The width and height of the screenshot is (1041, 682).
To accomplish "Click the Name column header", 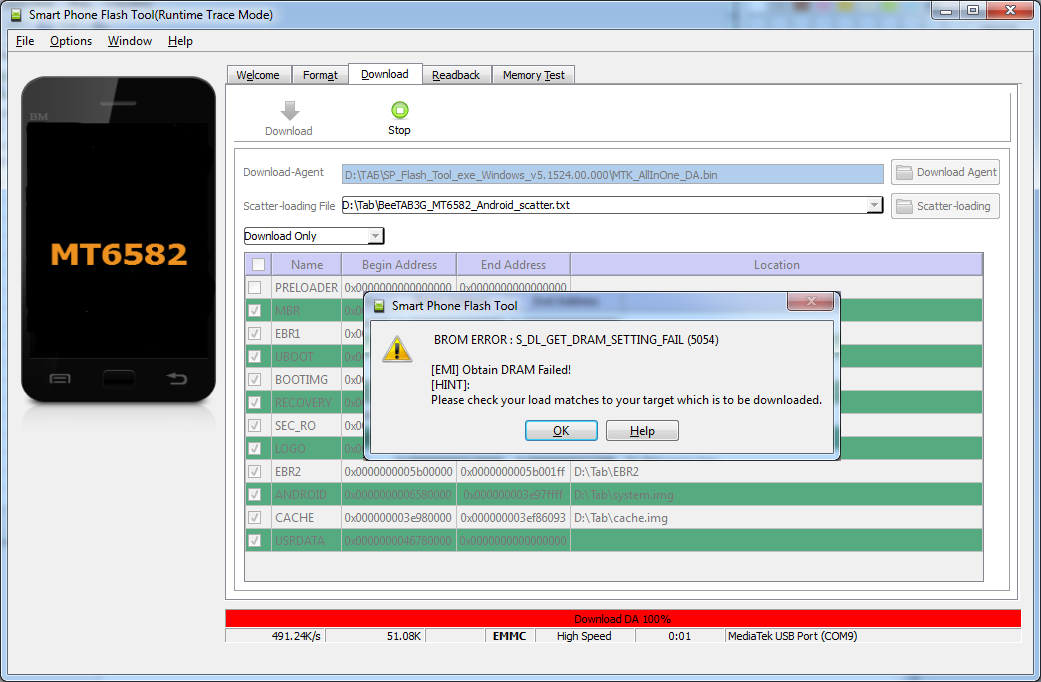I will click(x=307, y=264).
